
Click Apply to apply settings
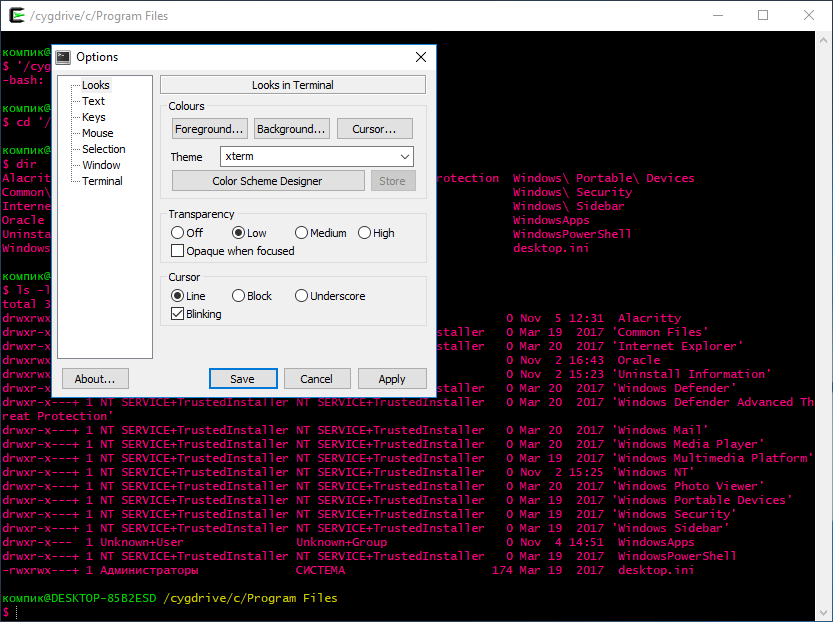(392, 379)
